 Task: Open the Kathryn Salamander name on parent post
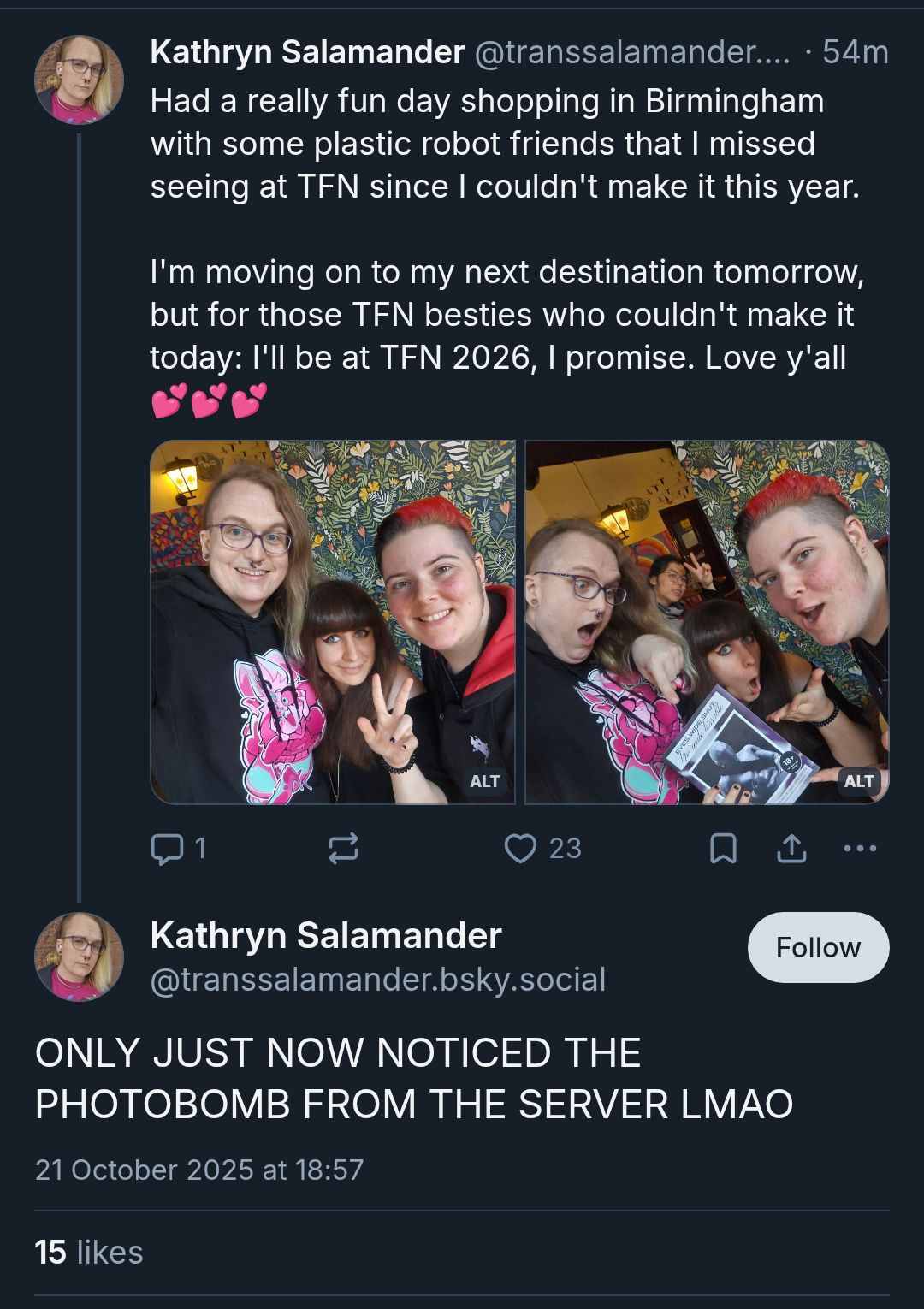click(308, 52)
